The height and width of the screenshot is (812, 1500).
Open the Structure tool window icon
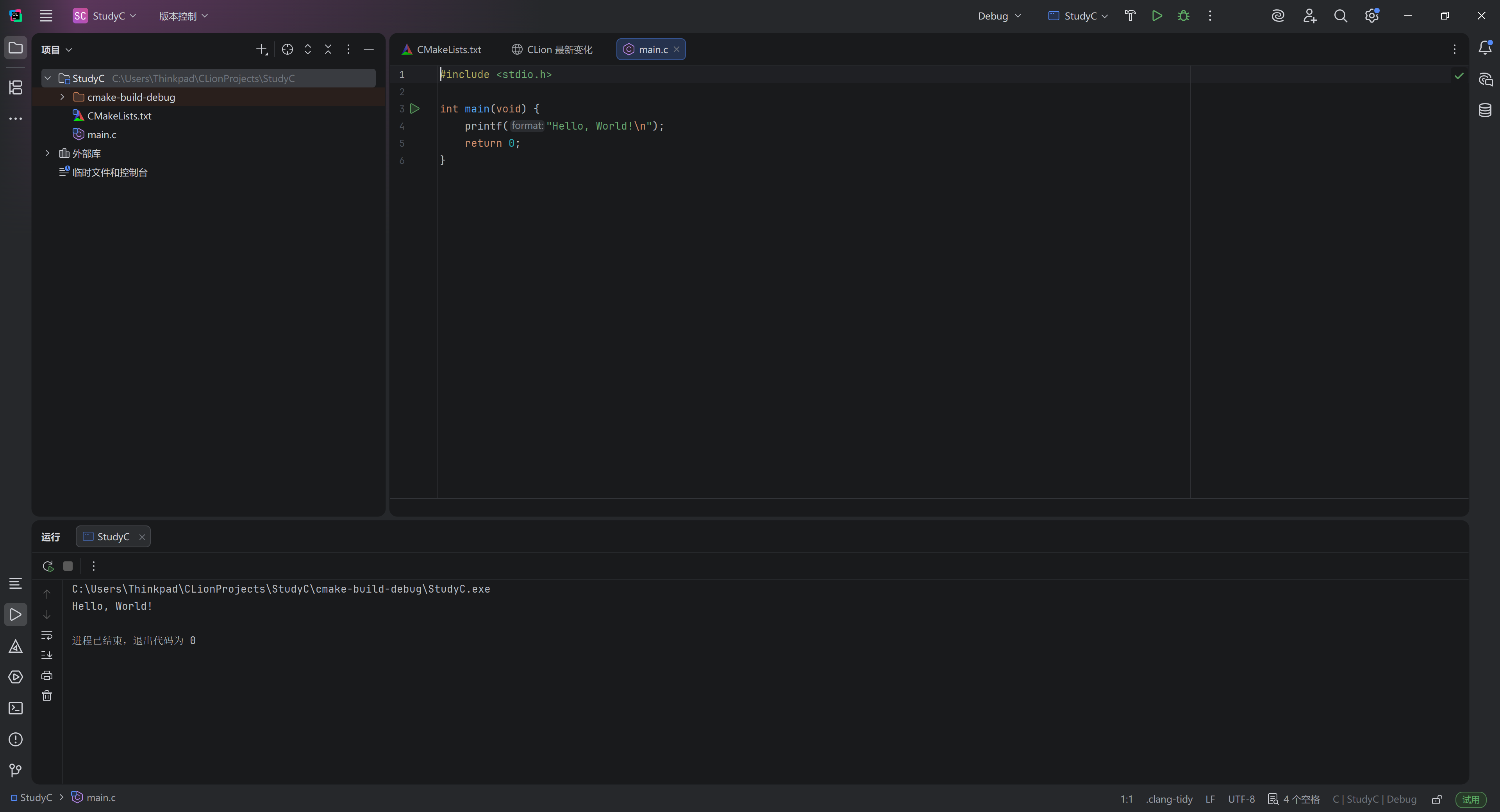tap(16, 87)
